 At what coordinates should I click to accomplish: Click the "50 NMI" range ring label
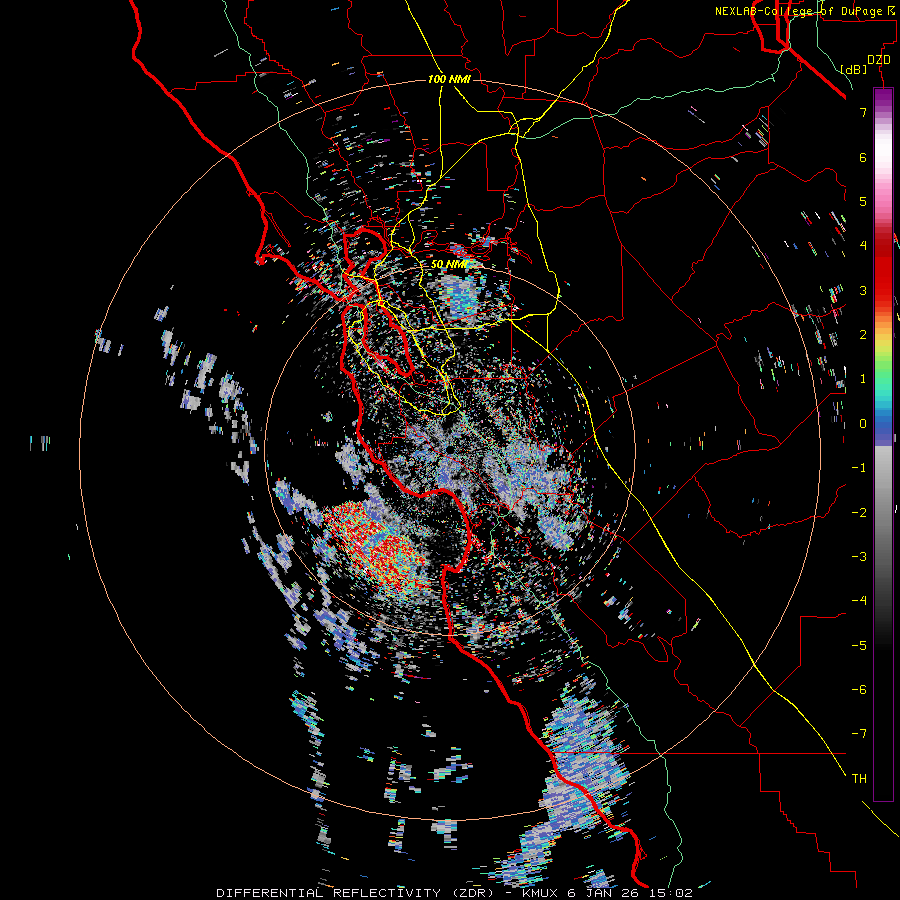(448, 264)
